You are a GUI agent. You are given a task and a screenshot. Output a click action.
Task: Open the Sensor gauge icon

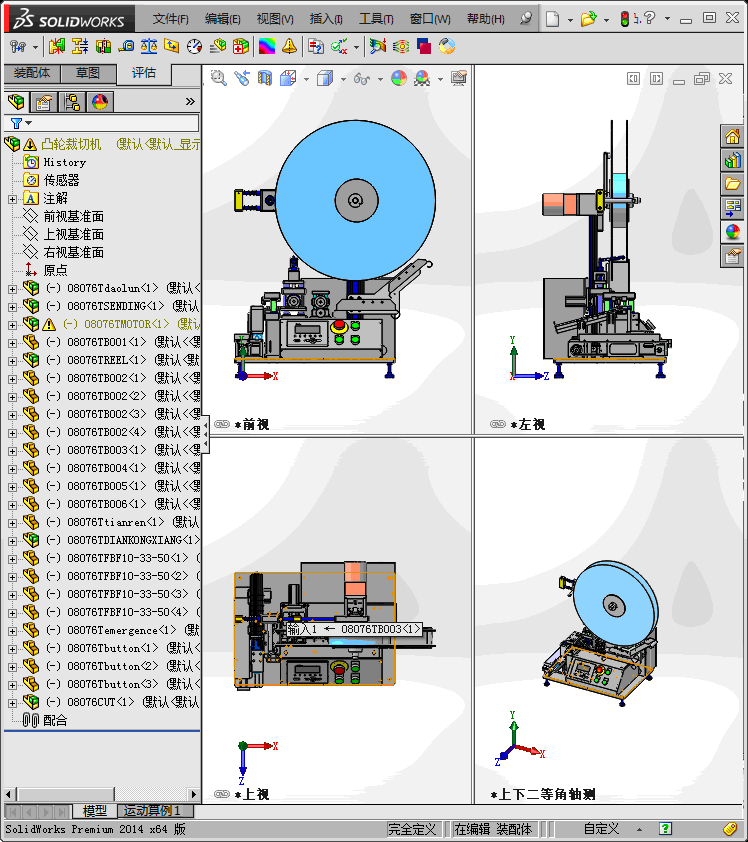(194, 47)
